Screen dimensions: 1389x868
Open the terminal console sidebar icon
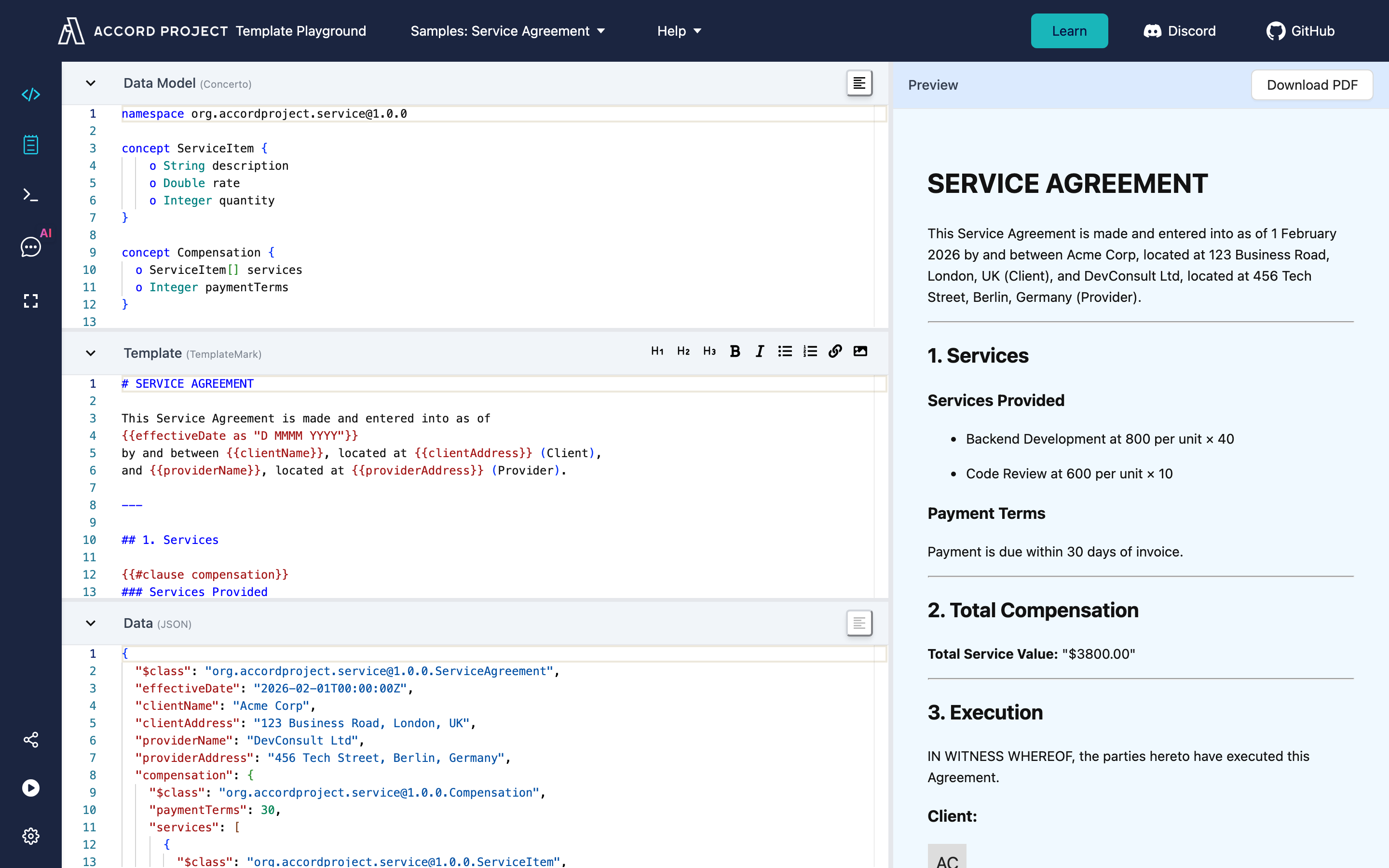tap(31, 195)
